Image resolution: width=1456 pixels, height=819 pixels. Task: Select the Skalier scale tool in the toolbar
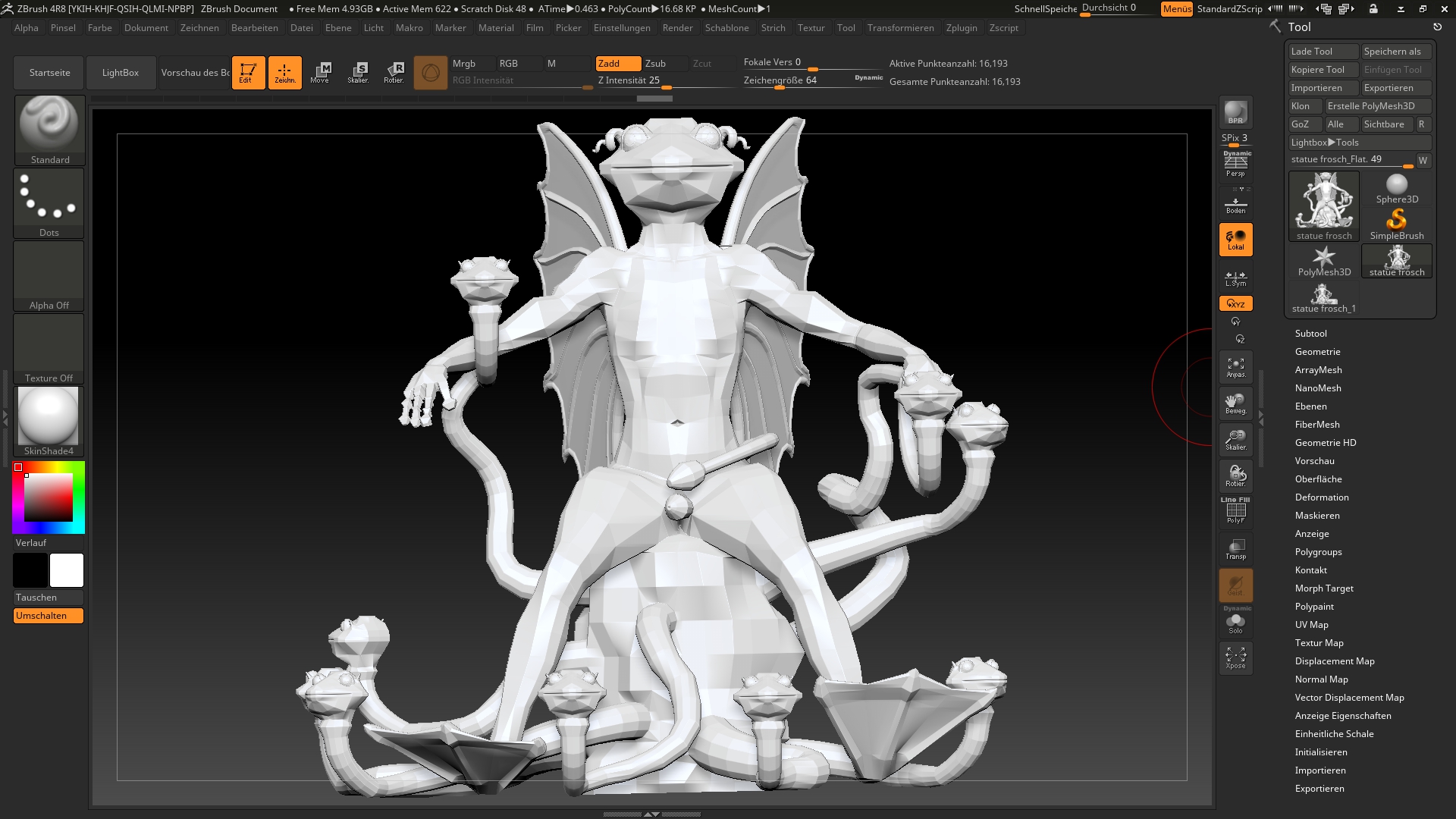pos(358,73)
